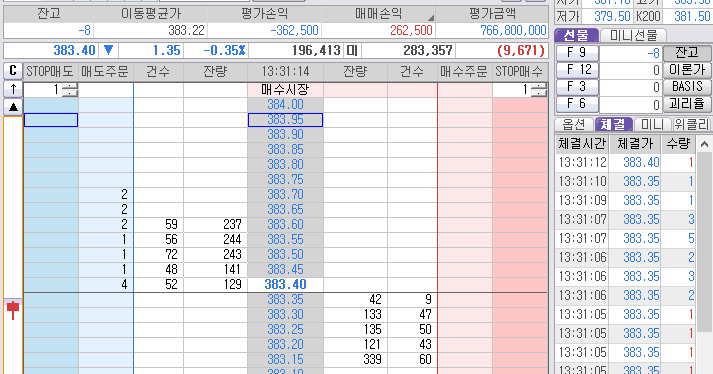This screenshot has width=713, height=374.
Task: Click the 체결시간 column header
Action: (582, 144)
